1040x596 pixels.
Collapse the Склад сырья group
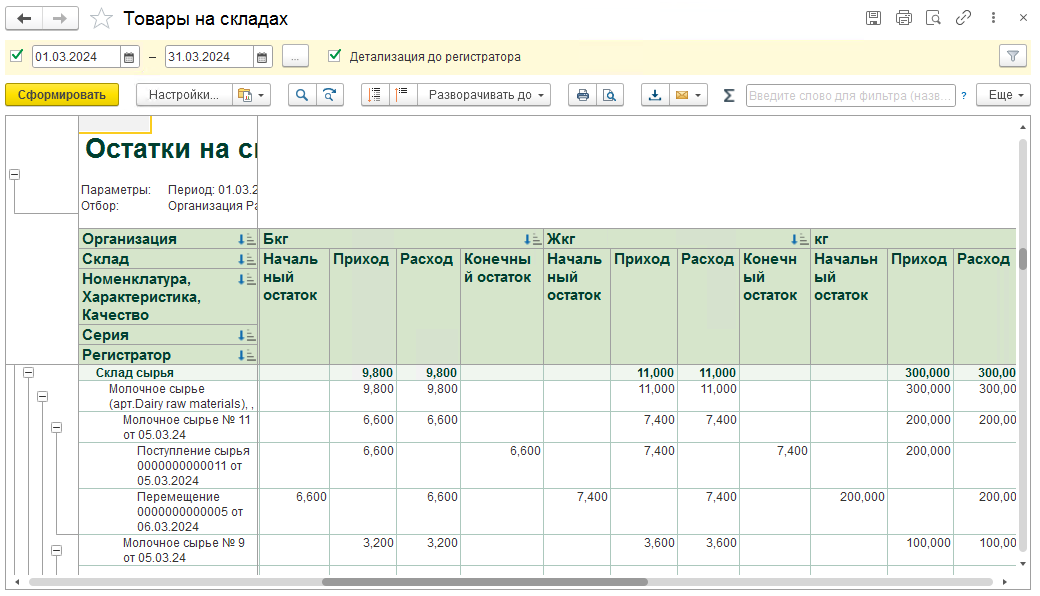pos(29,373)
